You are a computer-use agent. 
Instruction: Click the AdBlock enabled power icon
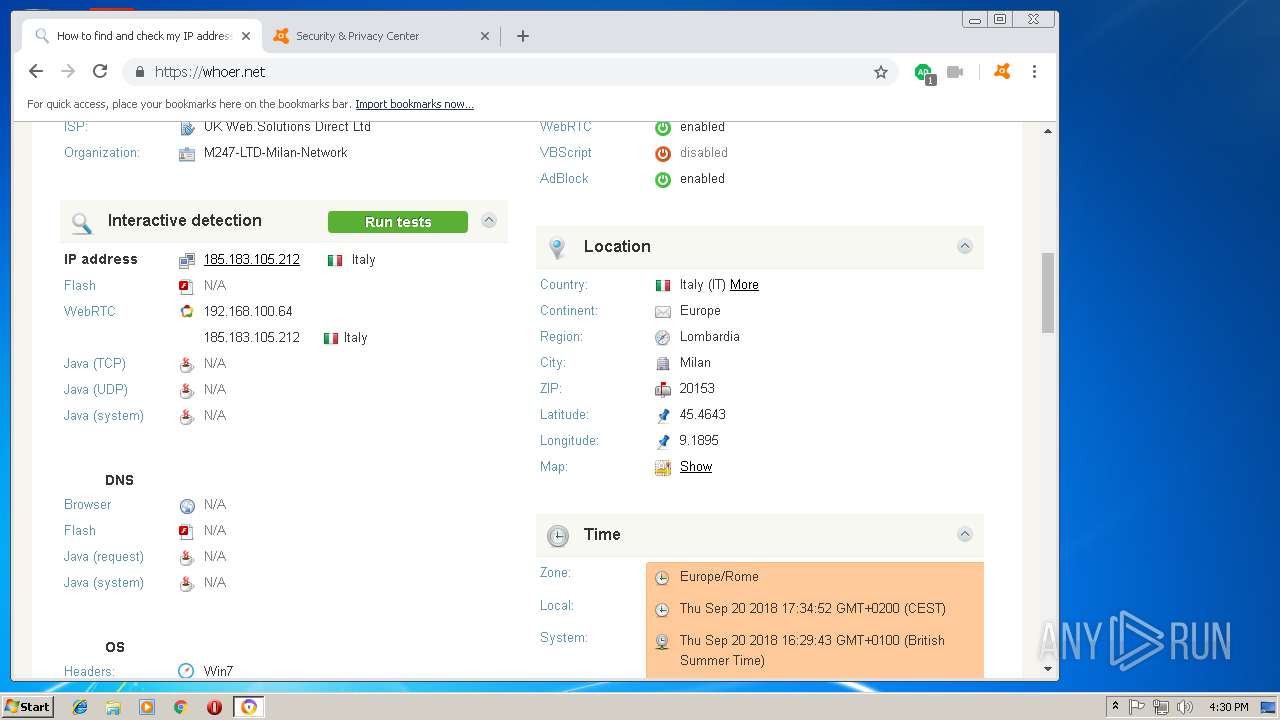[662, 179]
